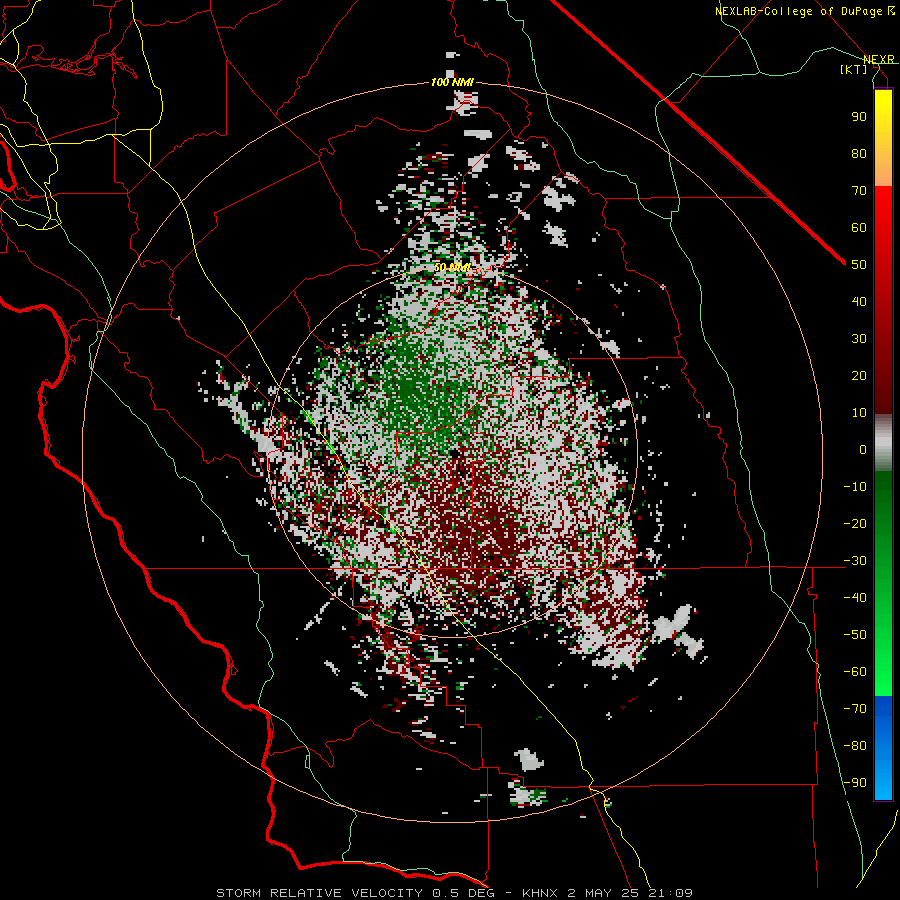Click the positive 60 value on the velocity scale
This screenshot has width=900, height=900.
(859, 228)
